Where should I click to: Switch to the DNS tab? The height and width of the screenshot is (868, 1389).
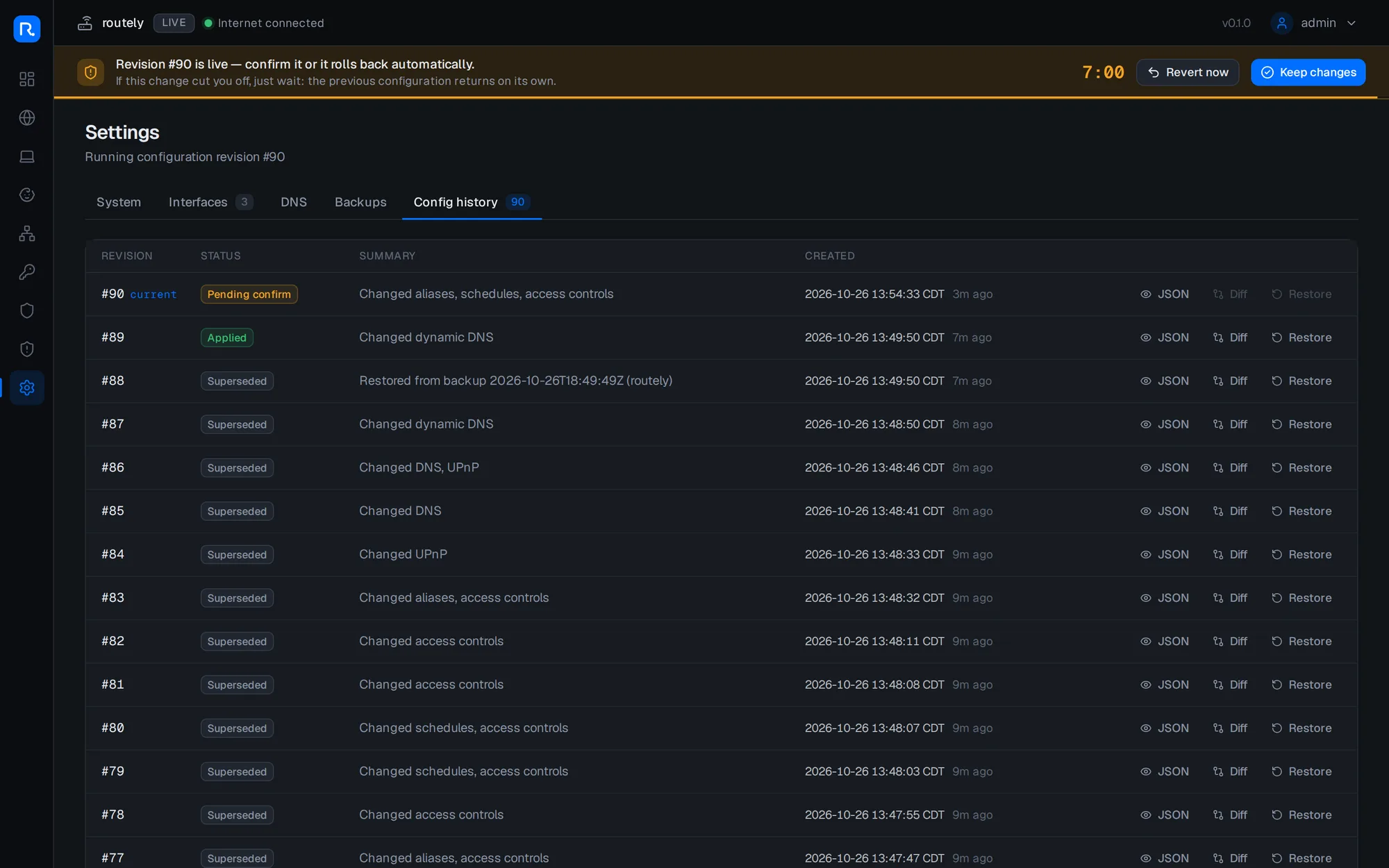[294, 202]
